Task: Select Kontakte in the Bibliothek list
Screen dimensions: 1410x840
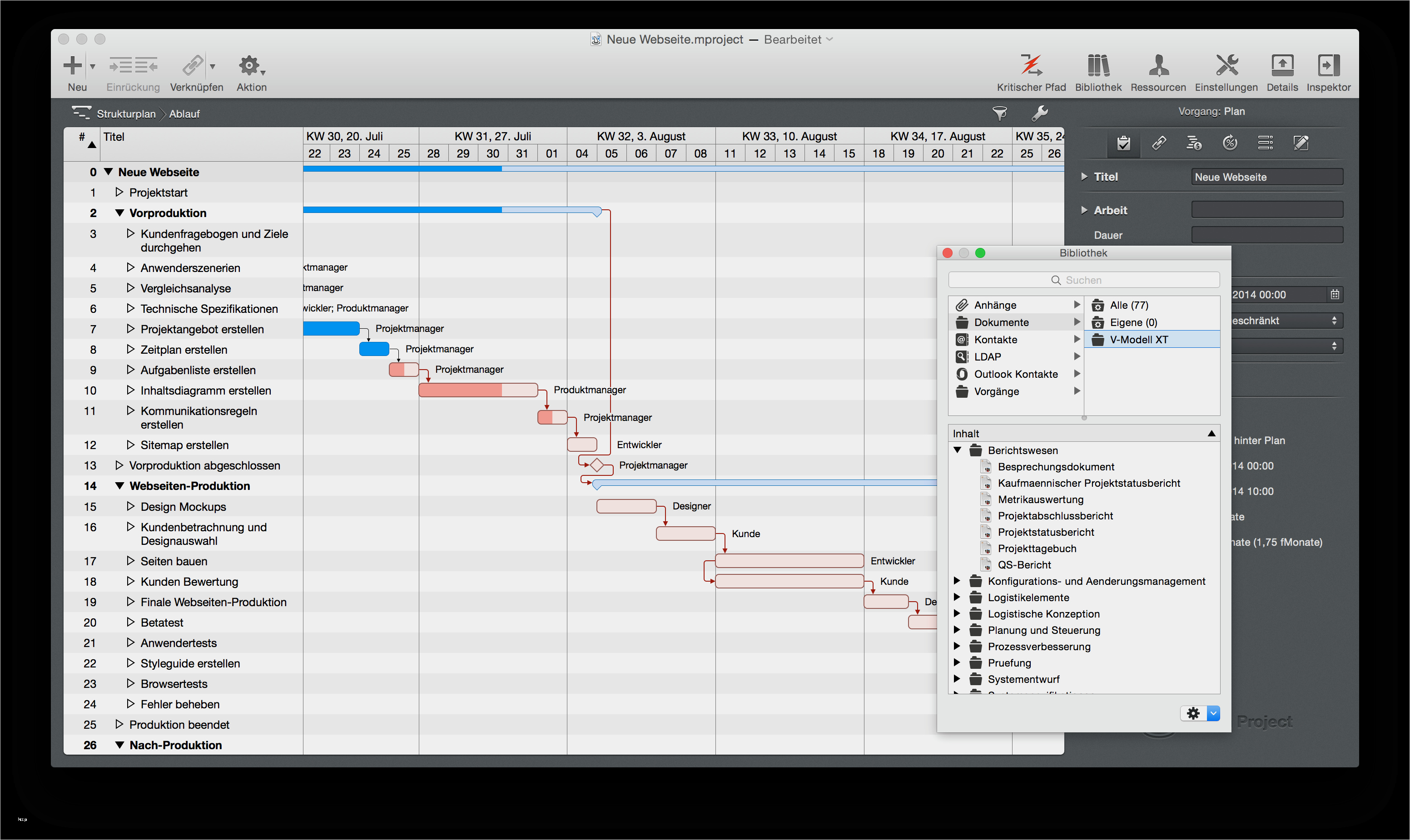Action: point(995,340)
